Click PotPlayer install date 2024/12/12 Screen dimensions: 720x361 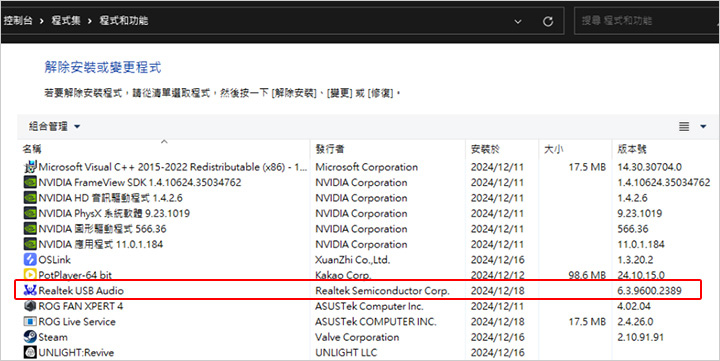coord(497,275)
